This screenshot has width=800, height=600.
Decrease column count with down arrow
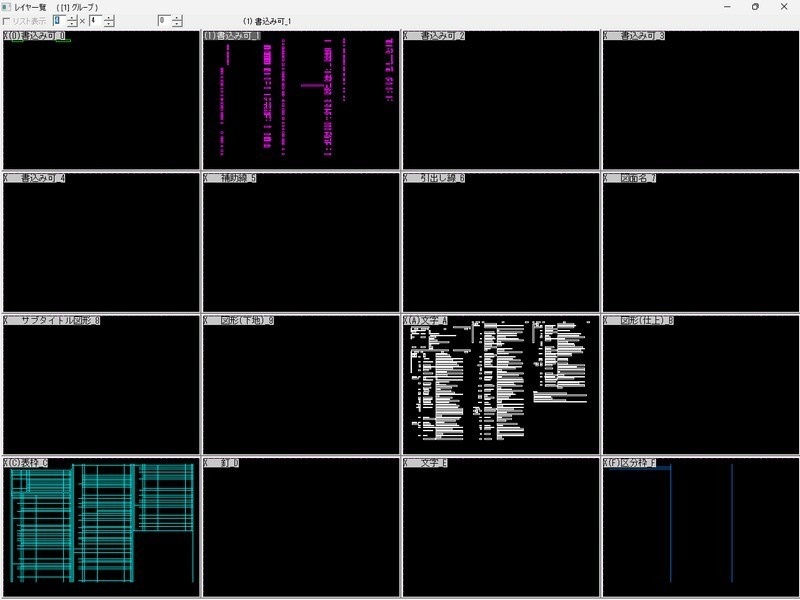point(72,24)
